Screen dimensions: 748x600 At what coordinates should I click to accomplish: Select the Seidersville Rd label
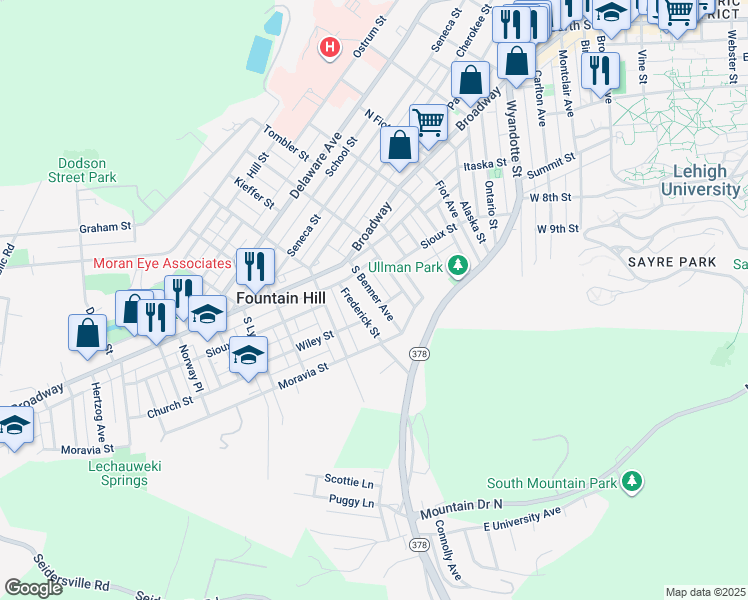tap(71, 572)
